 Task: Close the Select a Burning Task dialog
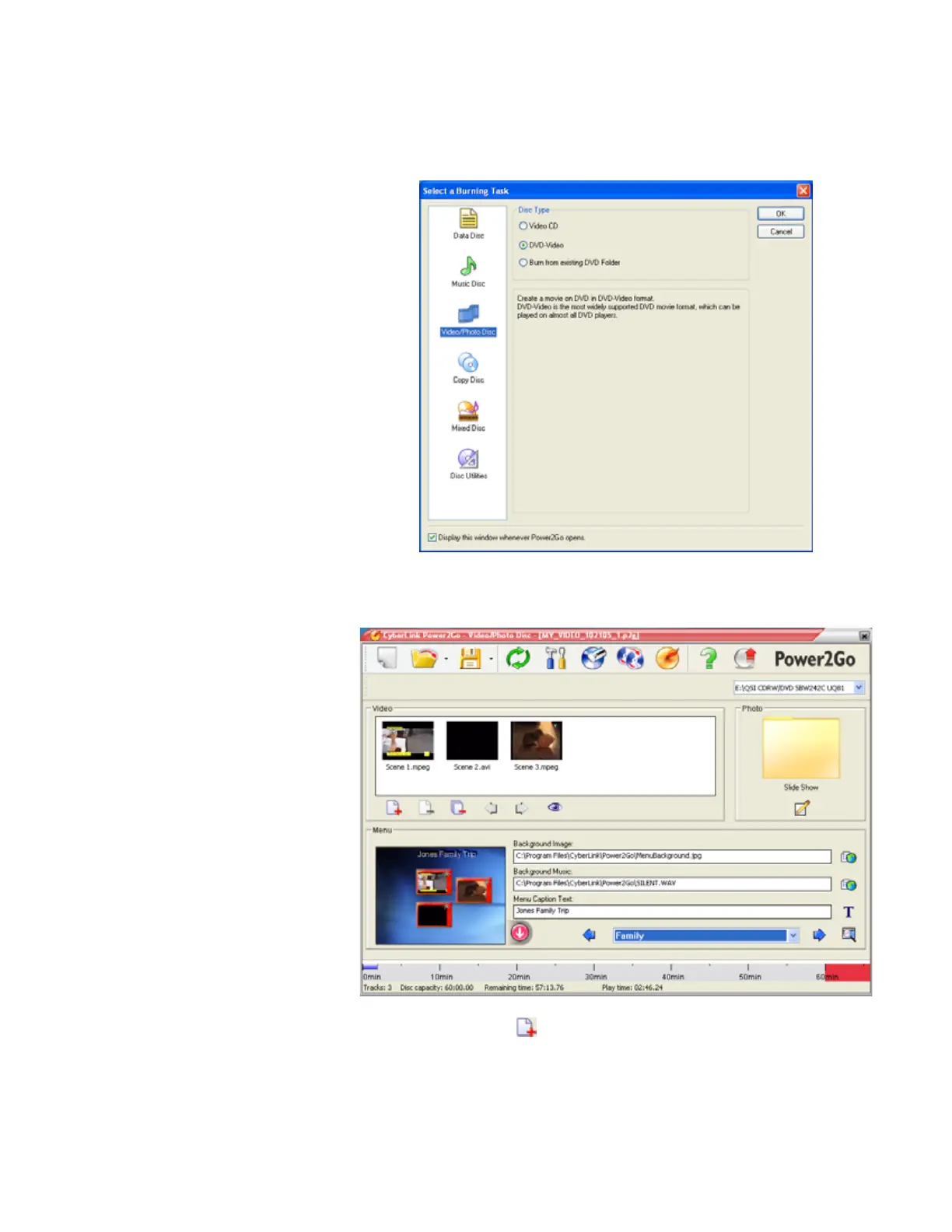tap(803, 191)
